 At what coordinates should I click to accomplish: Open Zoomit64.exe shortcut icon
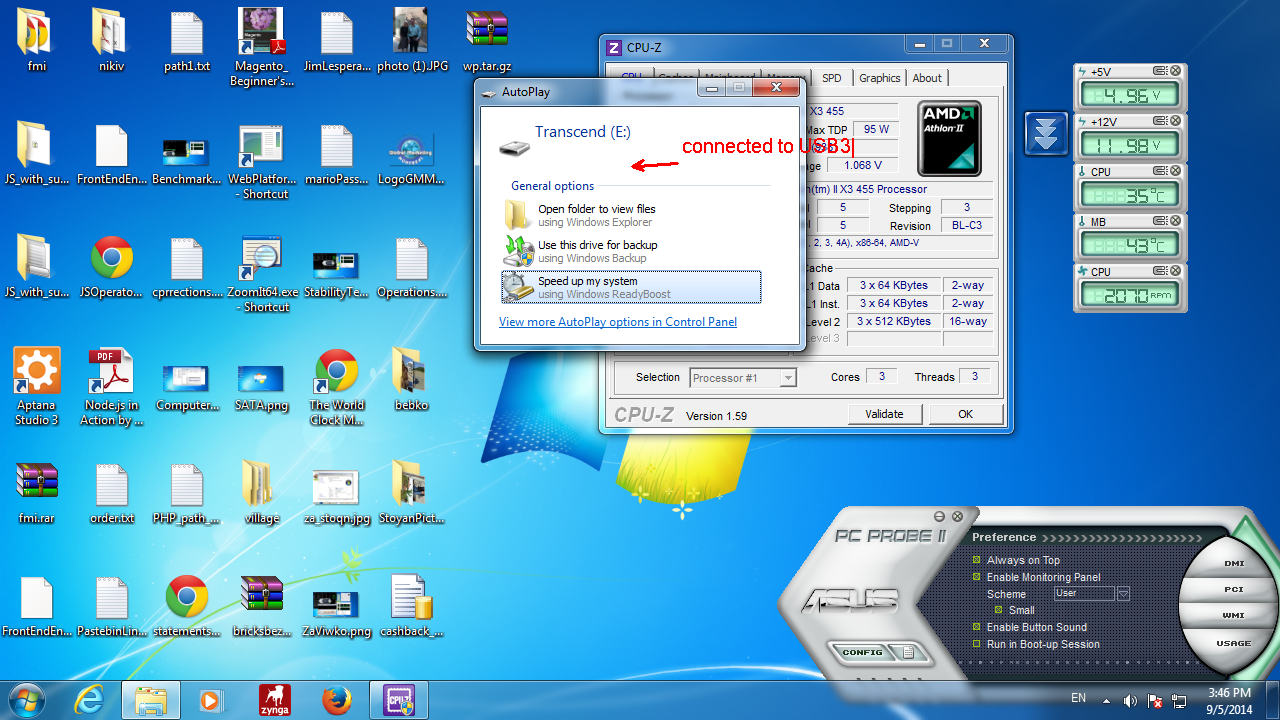pyautogui.click(x=261, y=274)
